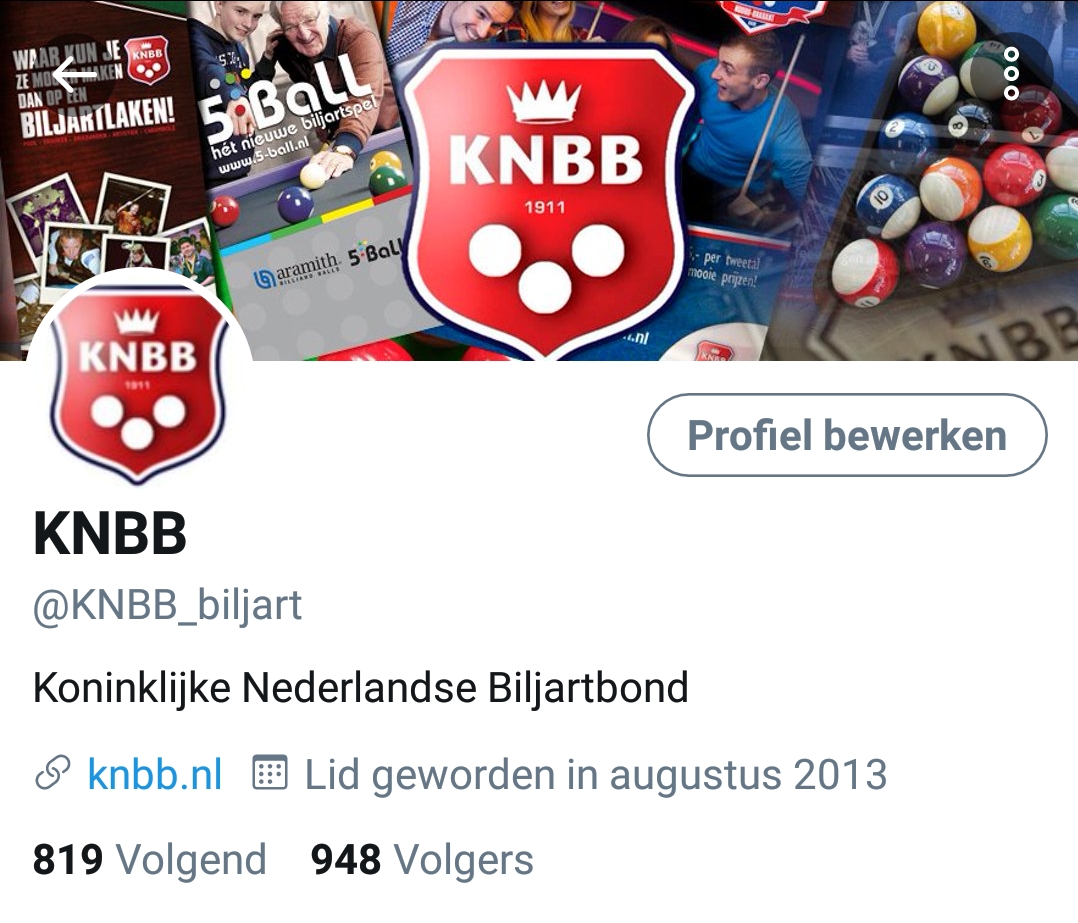Viewport: 1078px width, 923px height.
Task: Click the calendar icon beside join date
Action: (x=270, y=772)
